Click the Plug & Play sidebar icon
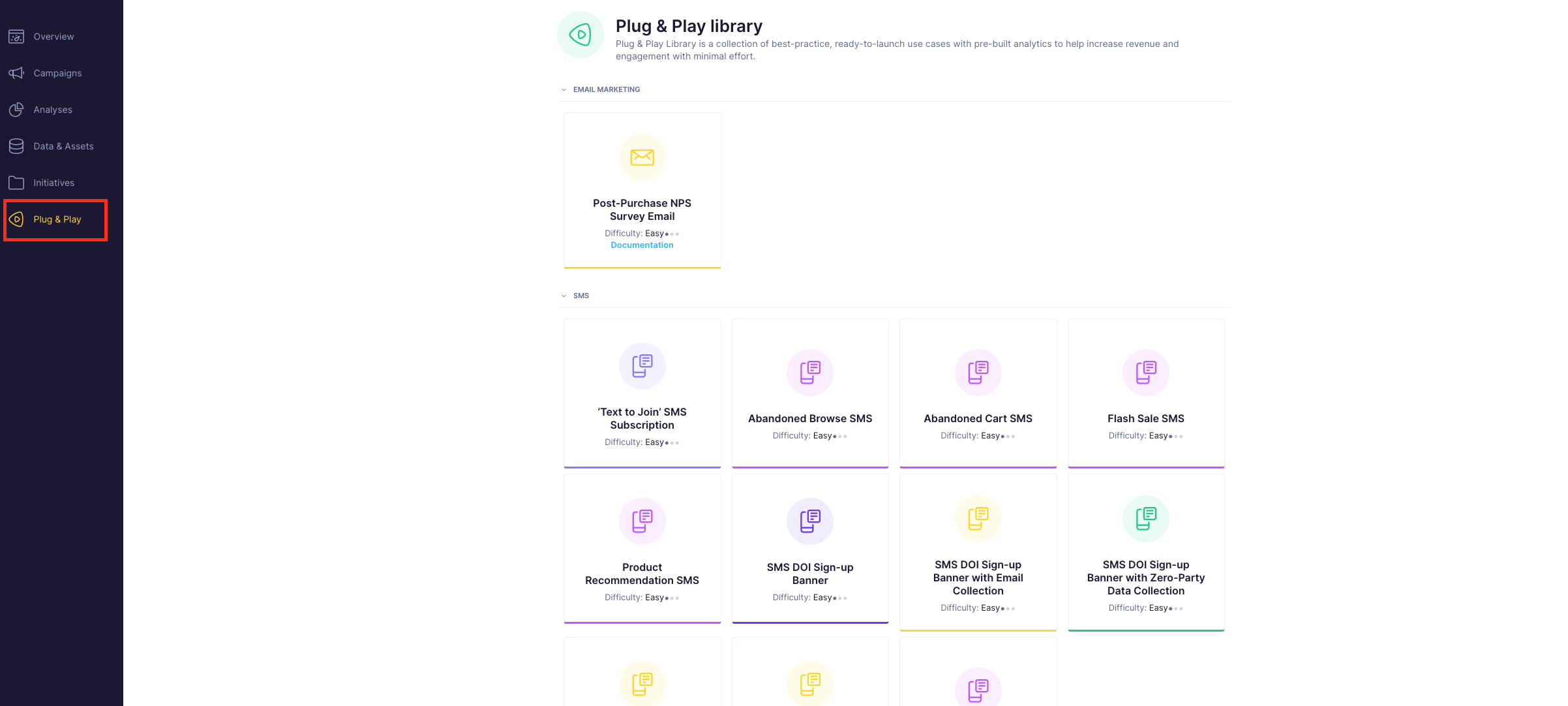This screenshot has height=706, width=1568. (16, 219)
